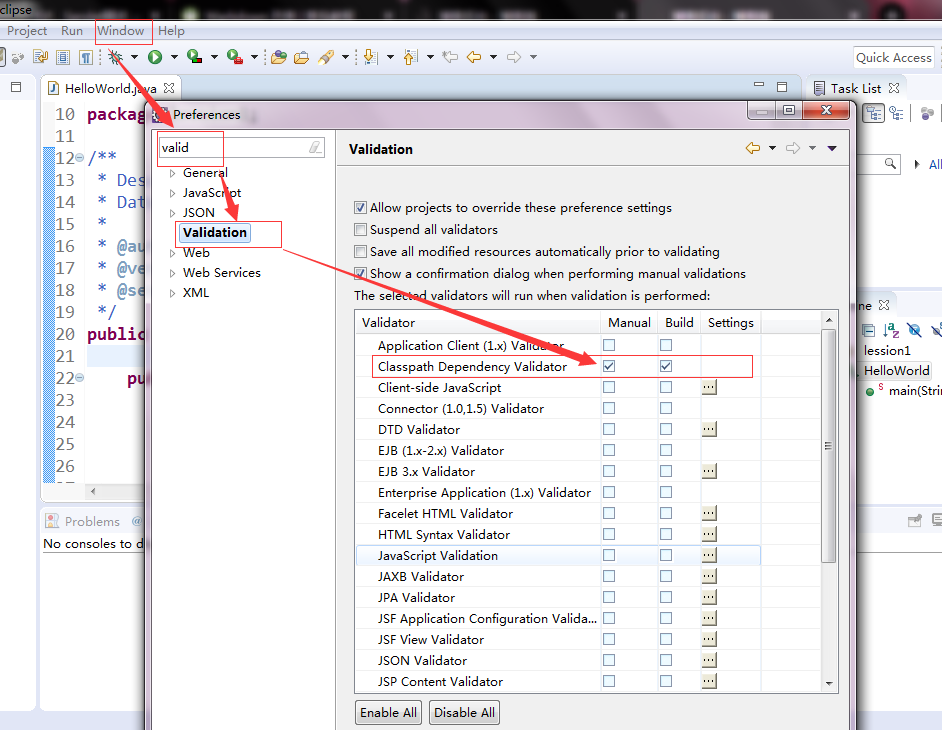Screen dimensions: 942x730
Task: Open the Debug button dropdown arrow
Action: (134, 57)
